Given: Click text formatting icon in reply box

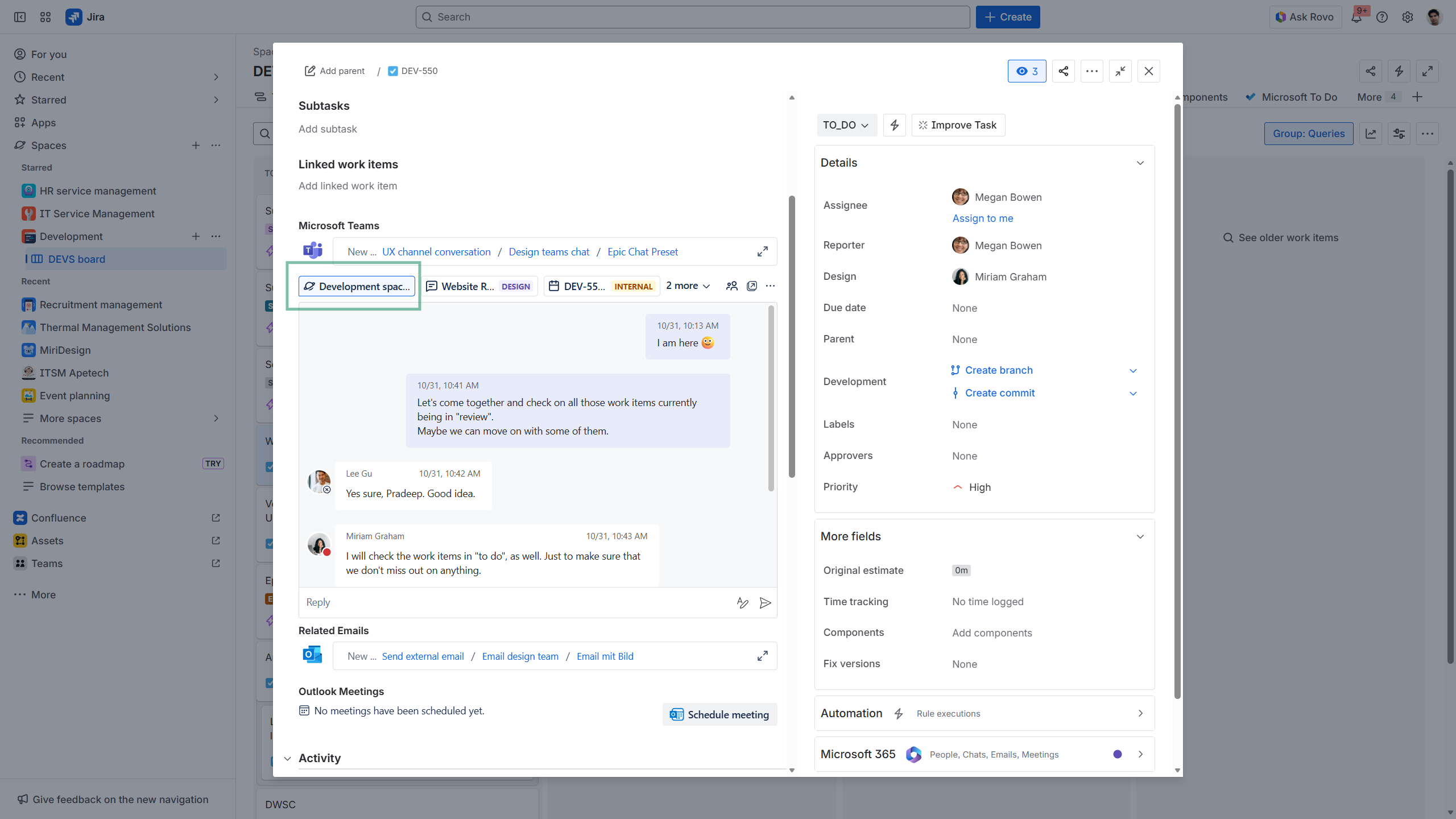Looking at the screenshot, I should tap(742, 603).
